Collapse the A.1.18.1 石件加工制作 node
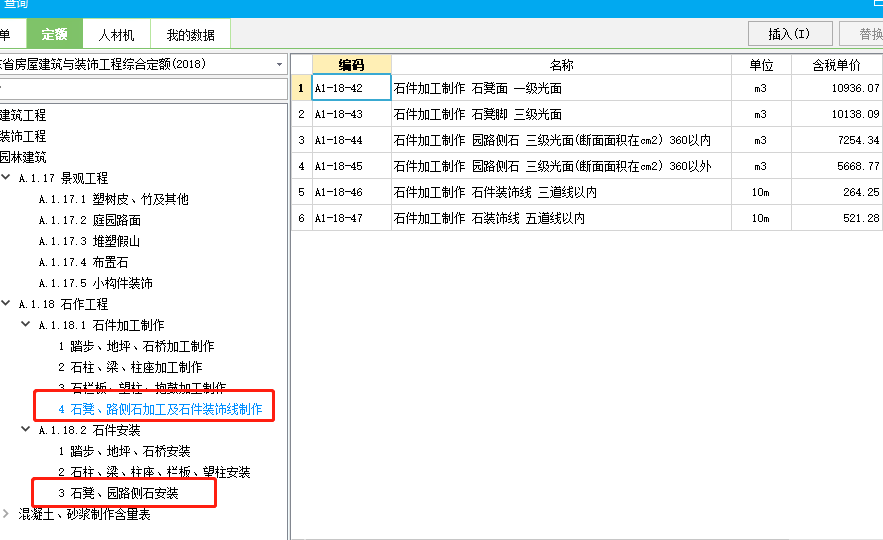This screenshot has width=883, height=540. point(26,324)
